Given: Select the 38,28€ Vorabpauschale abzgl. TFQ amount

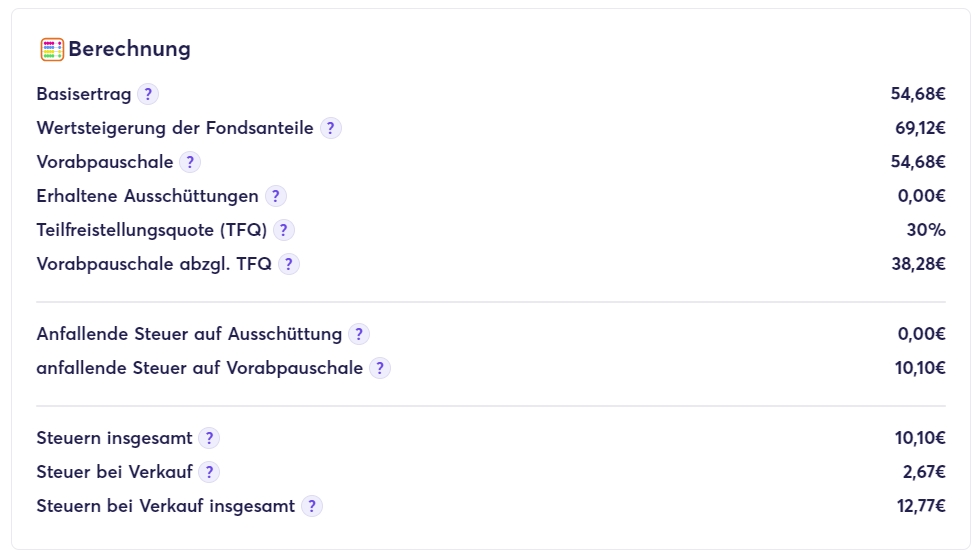Looking at the screenshot, I should click(x=918, y=264).
